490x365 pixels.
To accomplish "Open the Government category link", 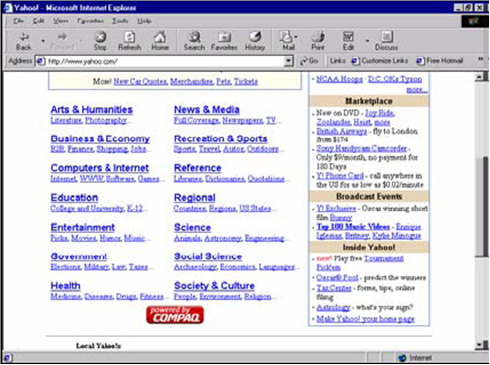I will click(x=79, y=256).
